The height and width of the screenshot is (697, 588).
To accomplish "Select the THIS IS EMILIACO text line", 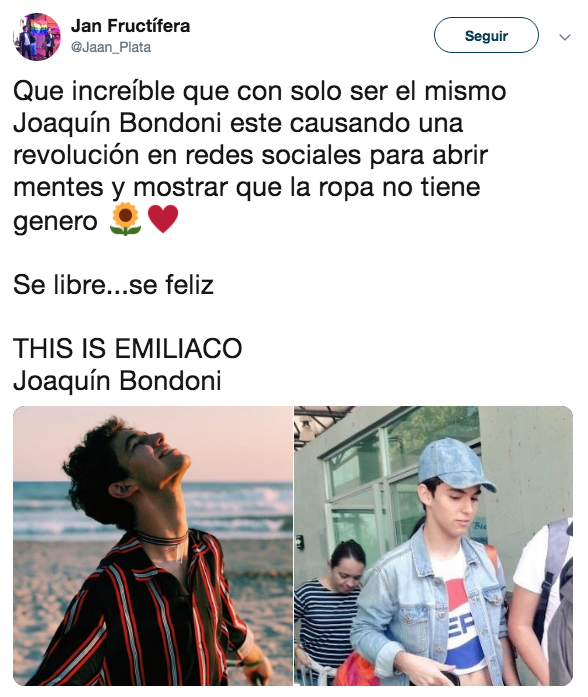I will [x=128, y=348].
